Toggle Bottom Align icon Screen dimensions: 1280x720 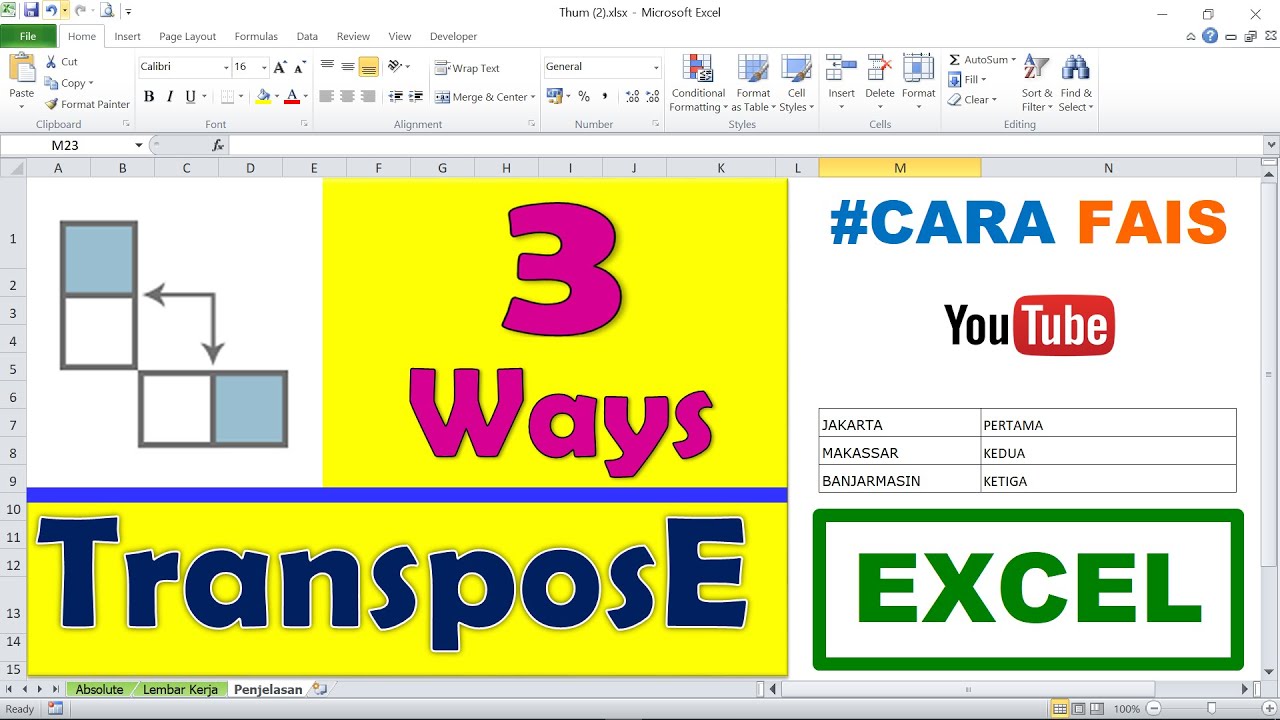(x=368, y=67)
